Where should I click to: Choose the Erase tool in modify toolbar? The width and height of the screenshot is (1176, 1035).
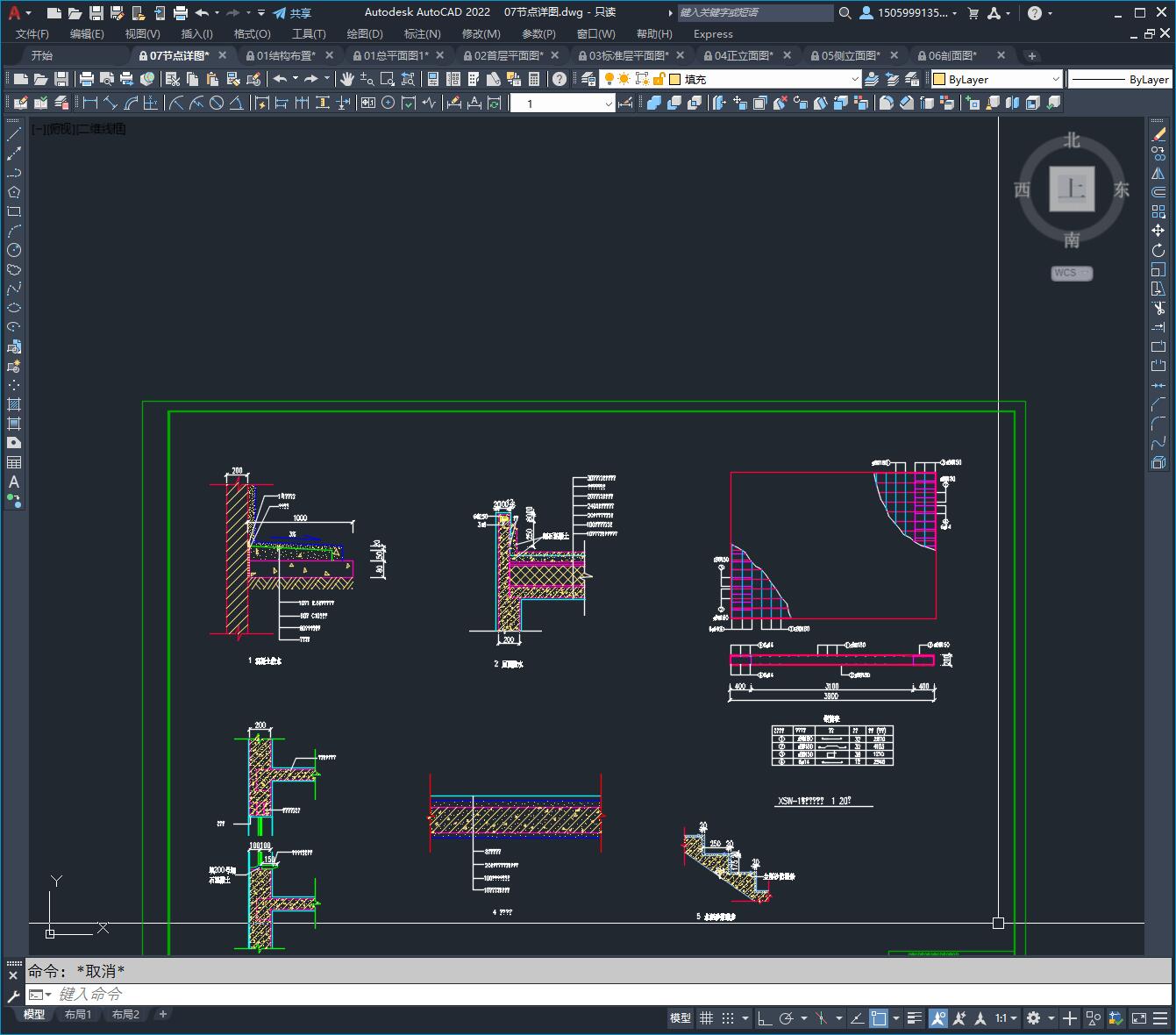(x=1158, y=135)
